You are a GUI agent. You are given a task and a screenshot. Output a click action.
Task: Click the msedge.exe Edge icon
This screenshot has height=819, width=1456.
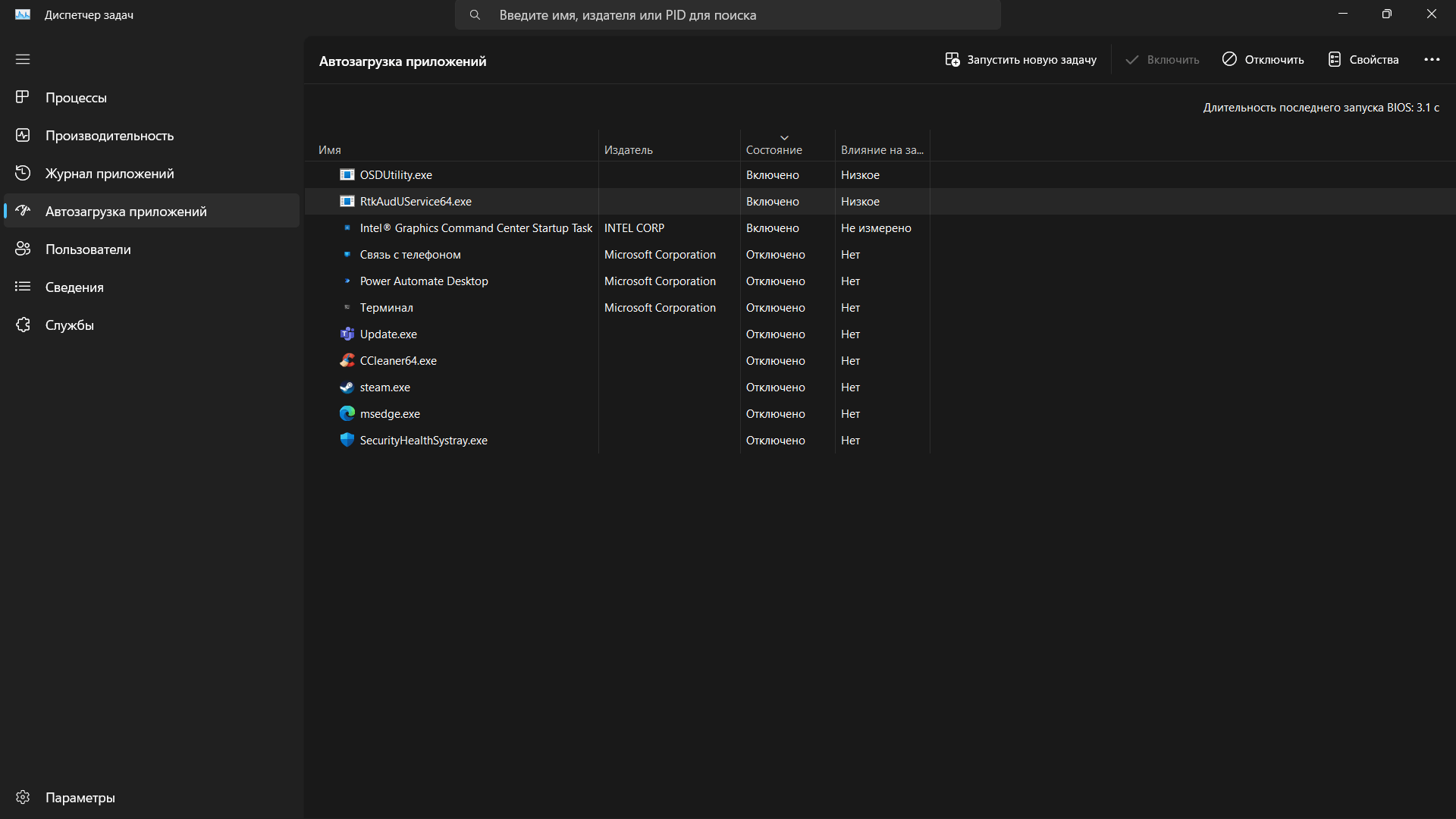(x=347, y=414)
